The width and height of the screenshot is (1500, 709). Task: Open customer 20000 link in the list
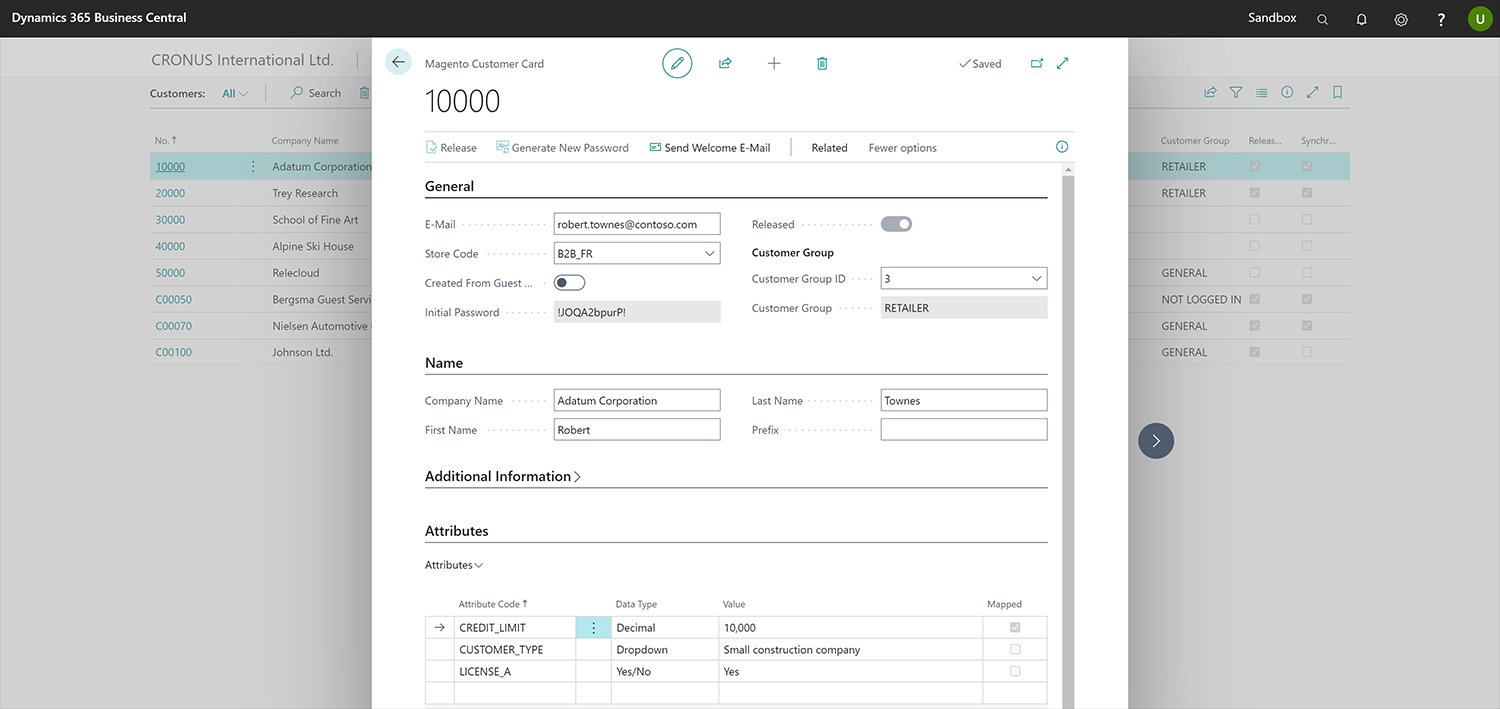coord(170,193)
